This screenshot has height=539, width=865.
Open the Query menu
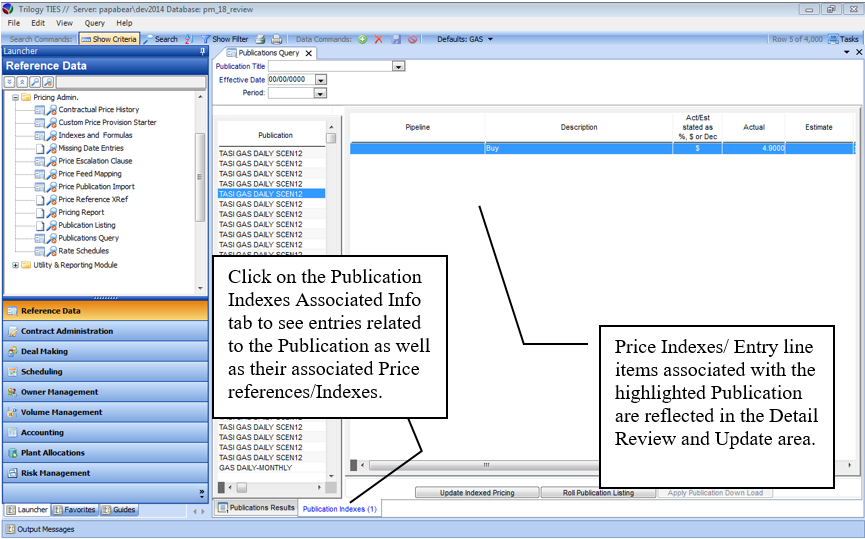(94, 22)
